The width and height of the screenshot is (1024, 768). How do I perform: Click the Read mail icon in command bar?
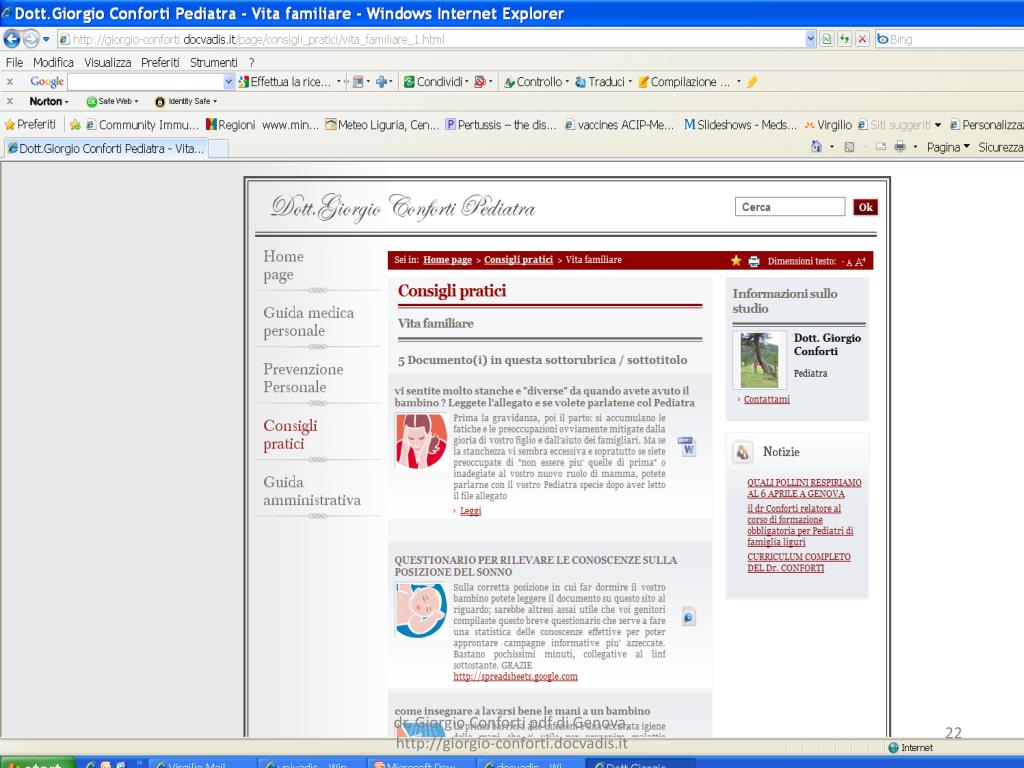pyautogui.click(x=881, y=147)
